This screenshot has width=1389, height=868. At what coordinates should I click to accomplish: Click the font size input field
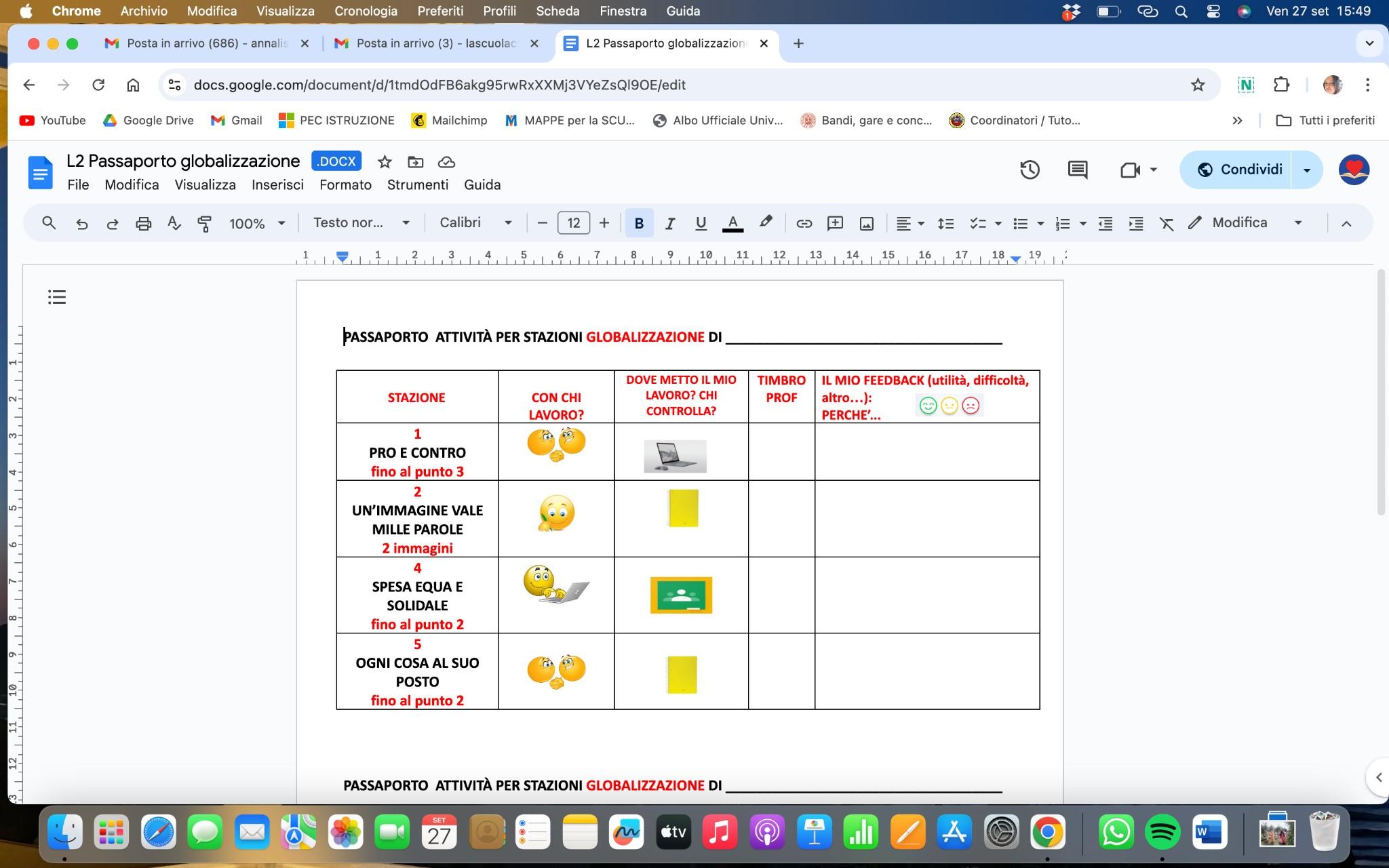[573, 223]
